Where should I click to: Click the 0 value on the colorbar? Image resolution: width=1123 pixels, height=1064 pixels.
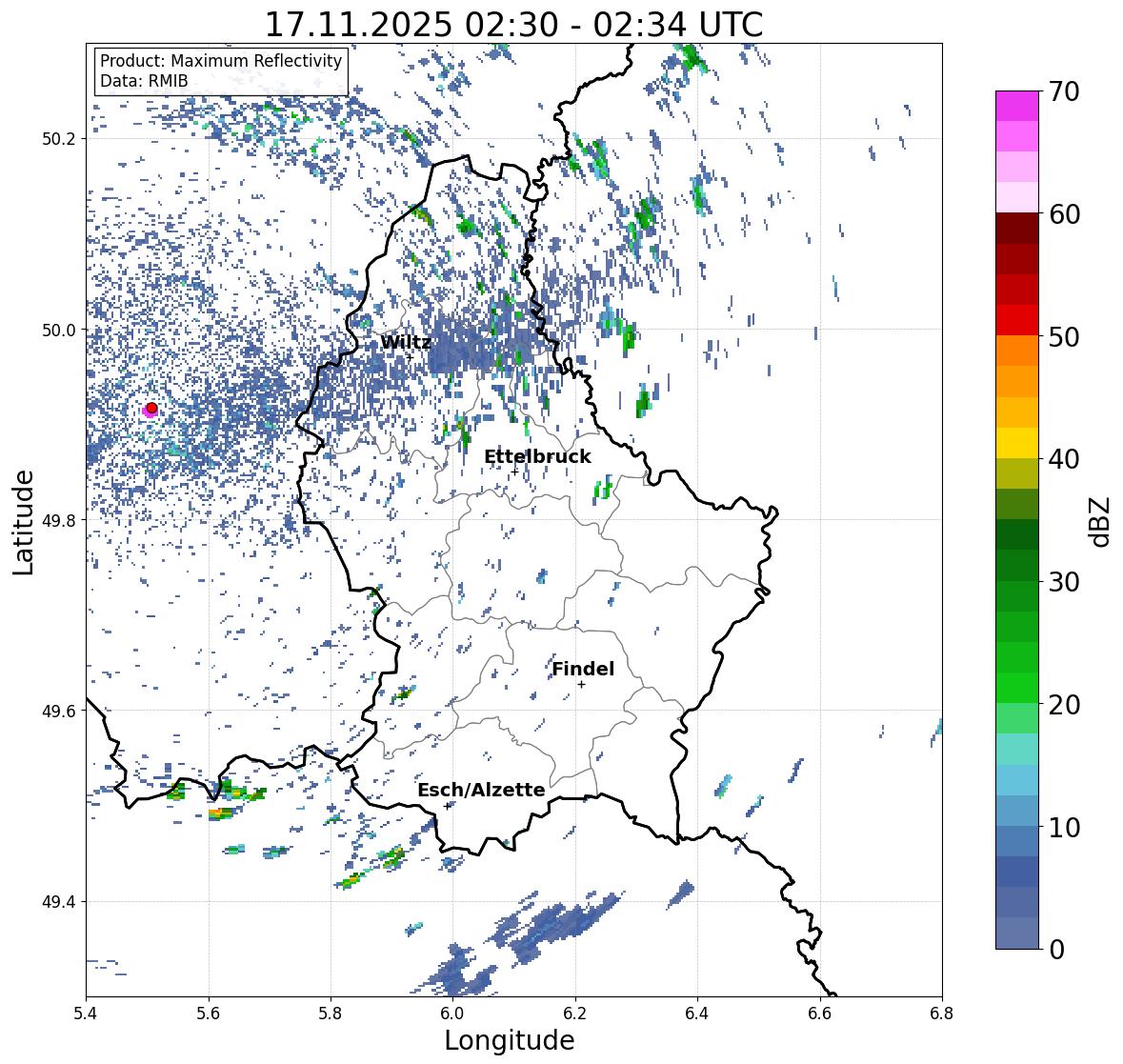1056,950
